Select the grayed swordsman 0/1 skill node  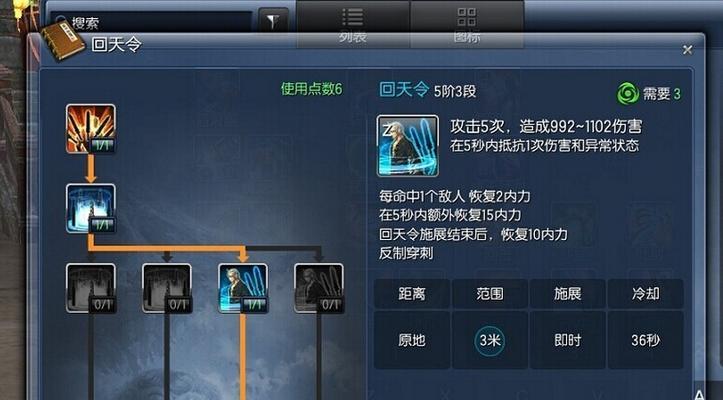(x=319, y=288)
